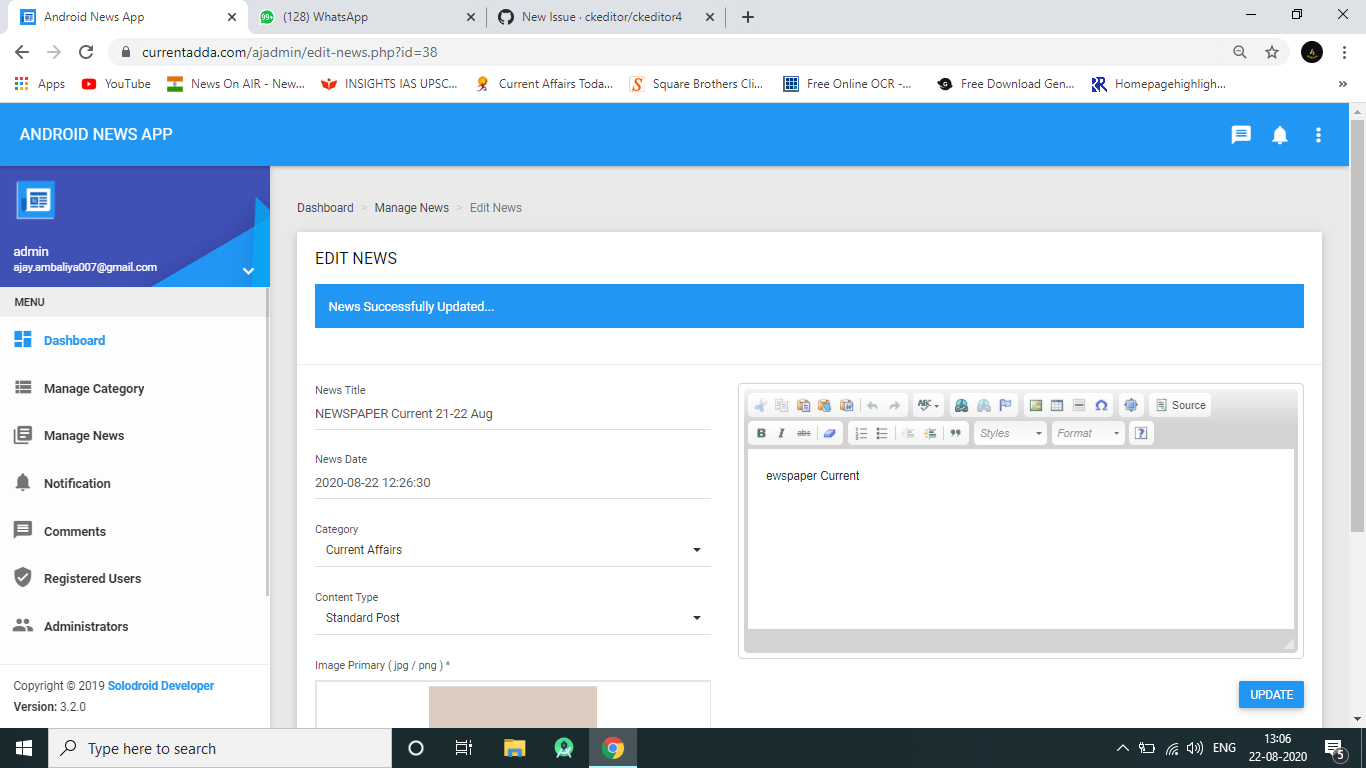
Task: Insert an anchor using the flag icon
Action: click(x=1003, y=405)
